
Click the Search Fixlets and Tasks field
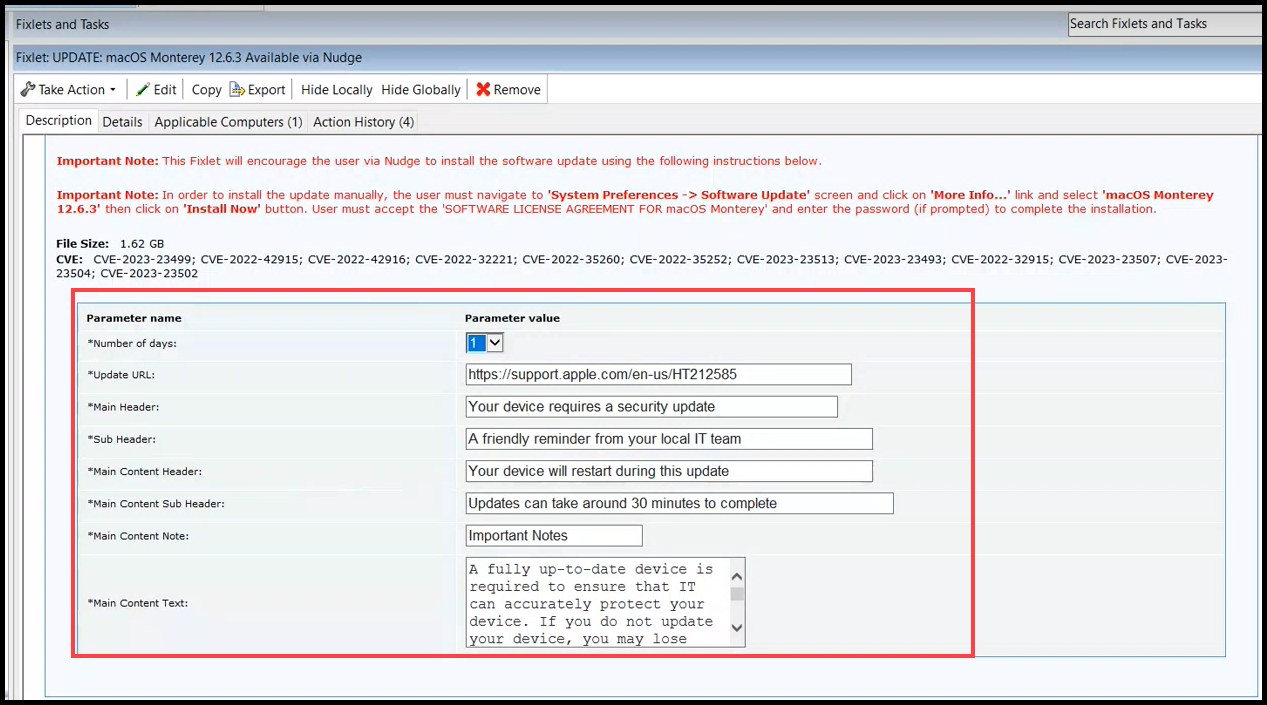tap(1165, 24)
